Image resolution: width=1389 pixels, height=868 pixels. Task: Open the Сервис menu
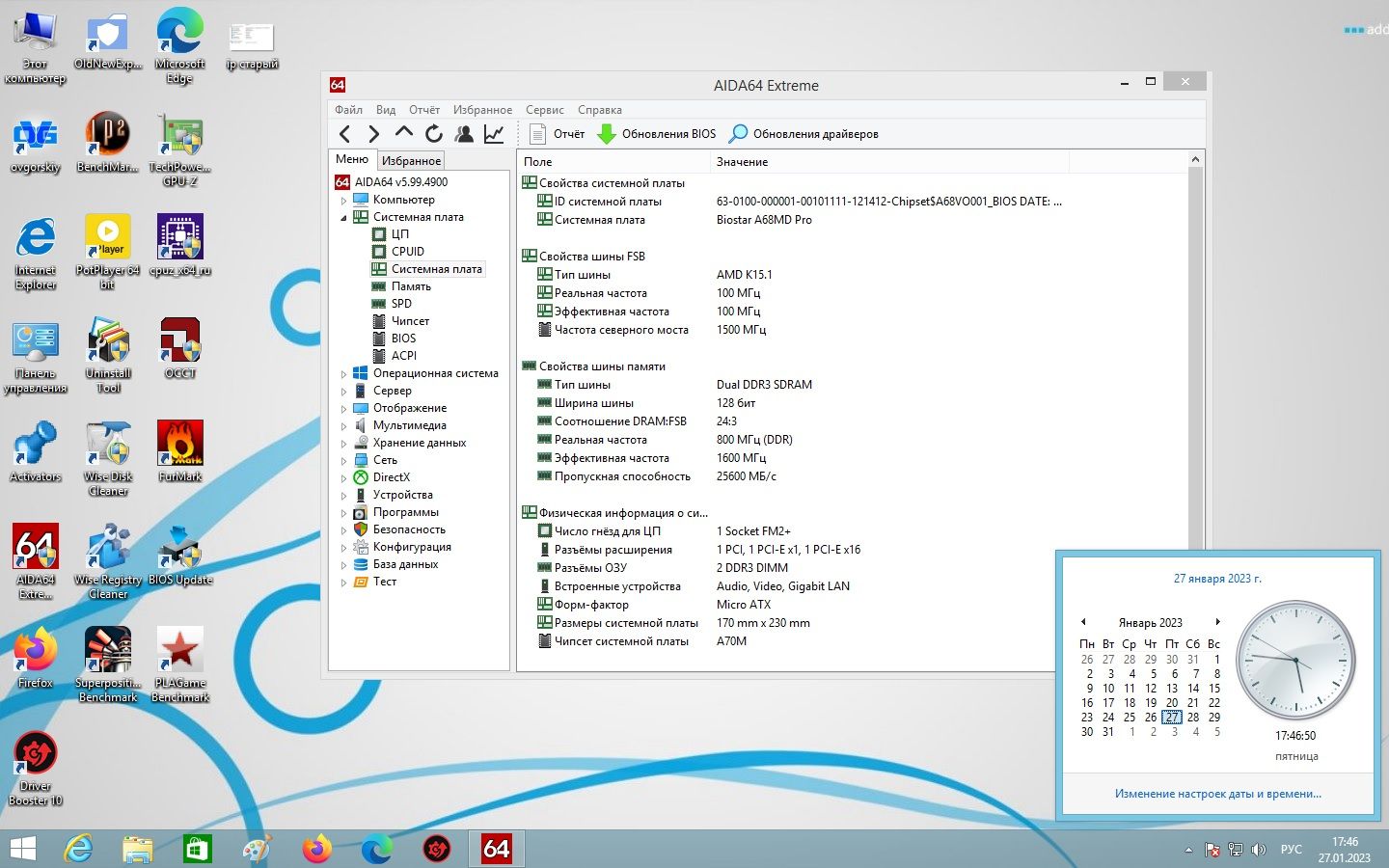[545, 110]
